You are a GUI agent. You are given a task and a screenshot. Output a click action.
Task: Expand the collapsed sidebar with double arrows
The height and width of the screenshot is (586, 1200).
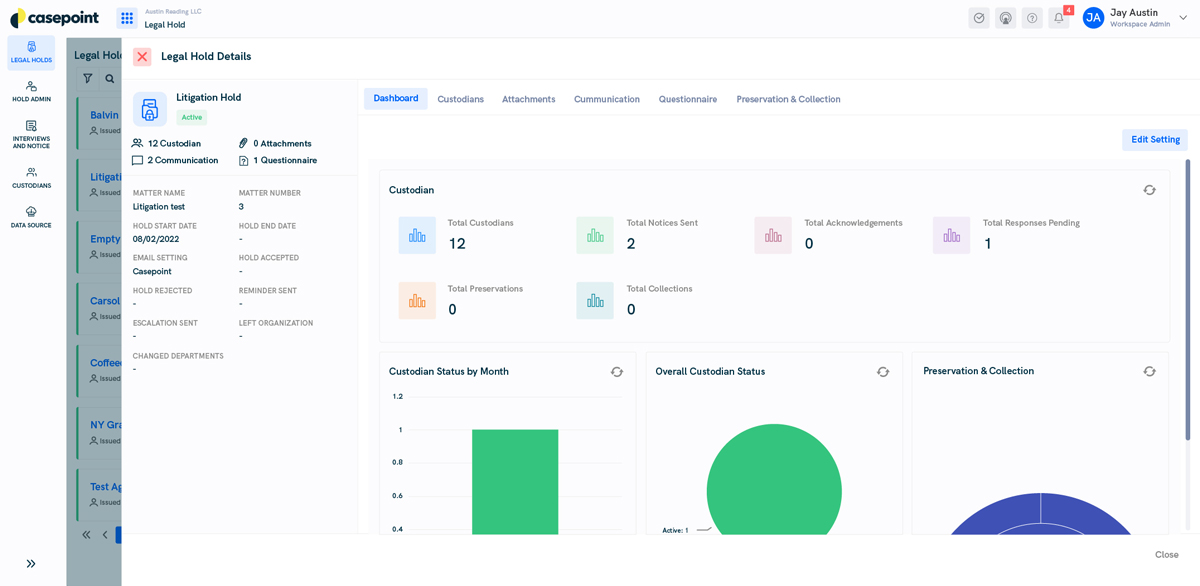click(x=30, y=563)
